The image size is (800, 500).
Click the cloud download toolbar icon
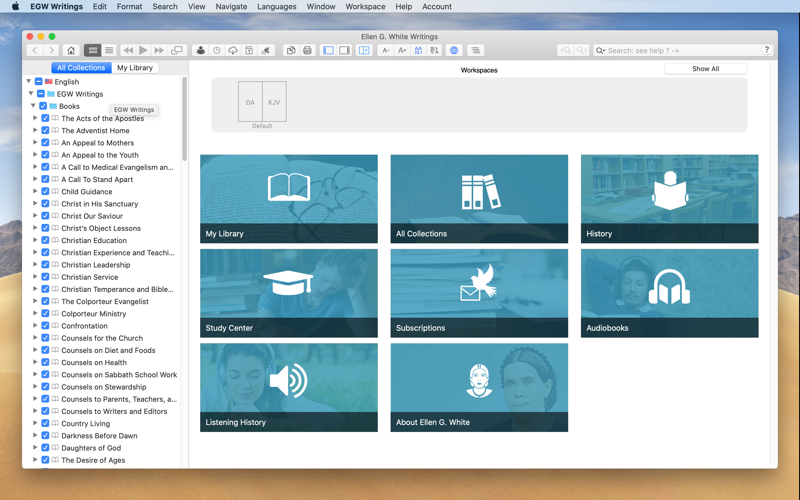tap(233, 50)
